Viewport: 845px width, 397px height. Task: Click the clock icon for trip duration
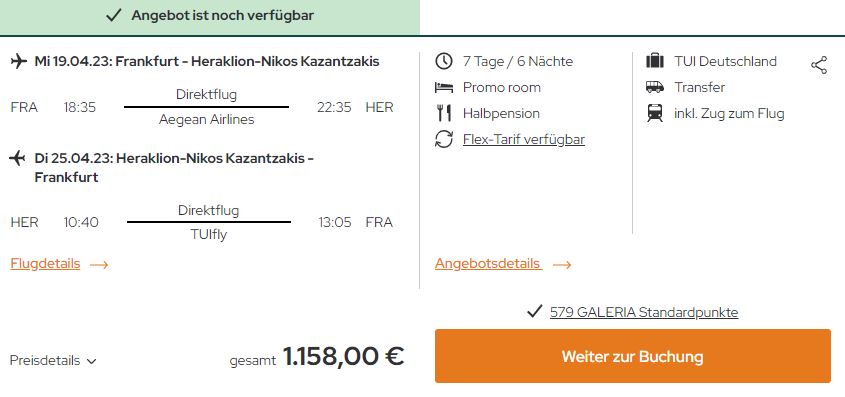coord(444,61)
